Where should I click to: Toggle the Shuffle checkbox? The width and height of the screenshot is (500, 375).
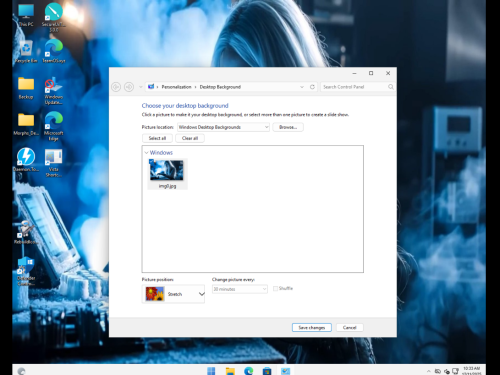(275, 289)
